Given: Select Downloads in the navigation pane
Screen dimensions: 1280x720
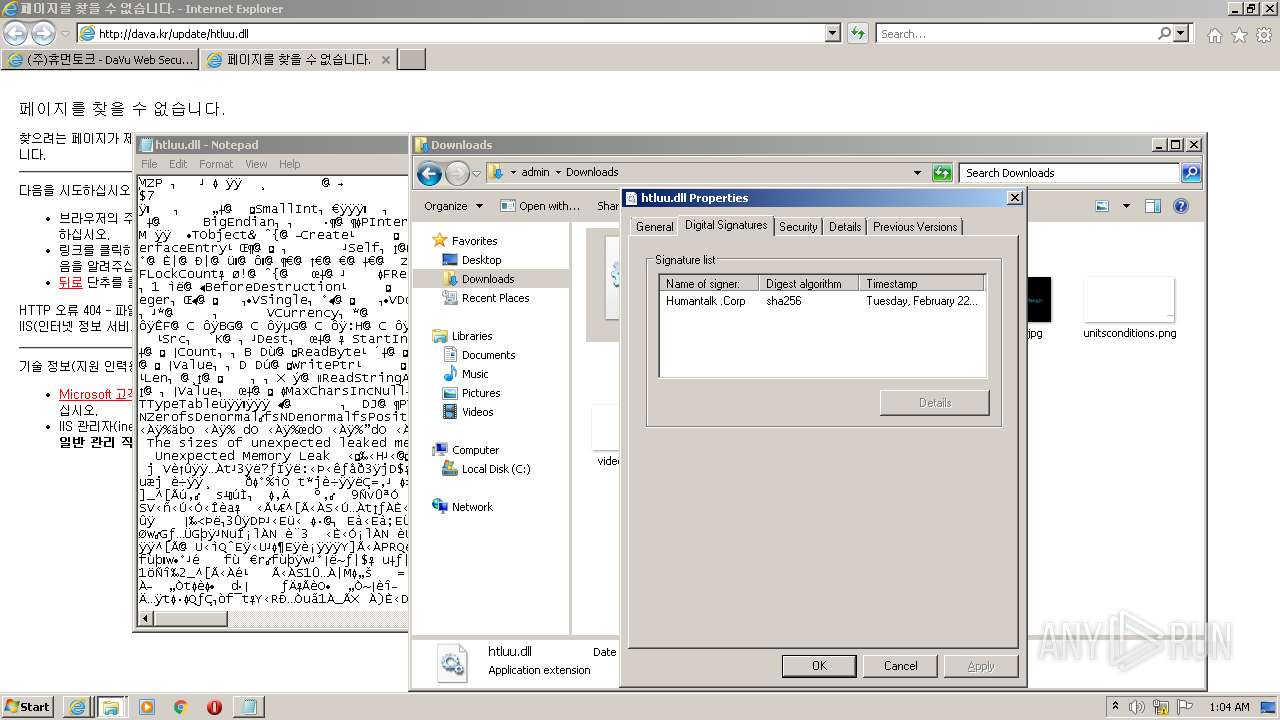Looking at the screenshot, I should coord(487,279).
